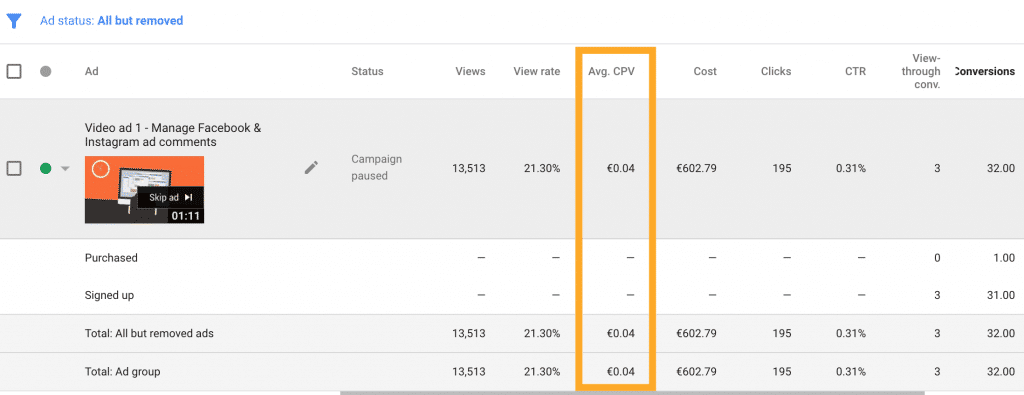Tick the checkbox for Video ad 1 row

click(14, 168)
